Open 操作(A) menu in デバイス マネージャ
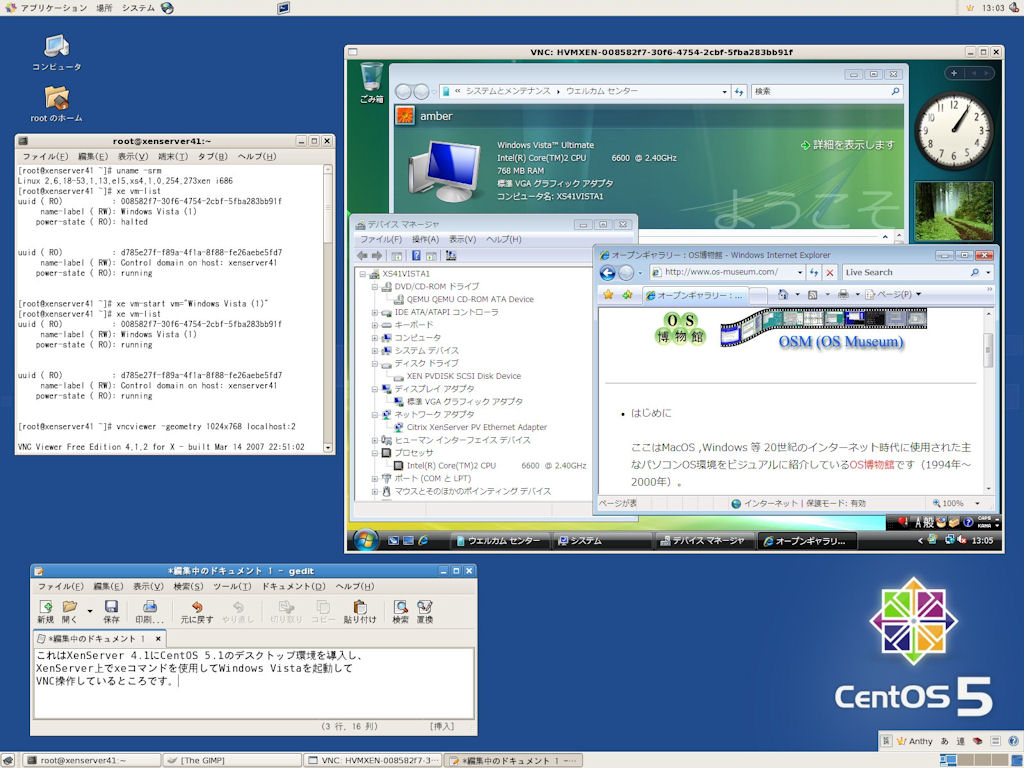Image resolution: width=1024 pixels, height=768 pixels. [426, 240]
